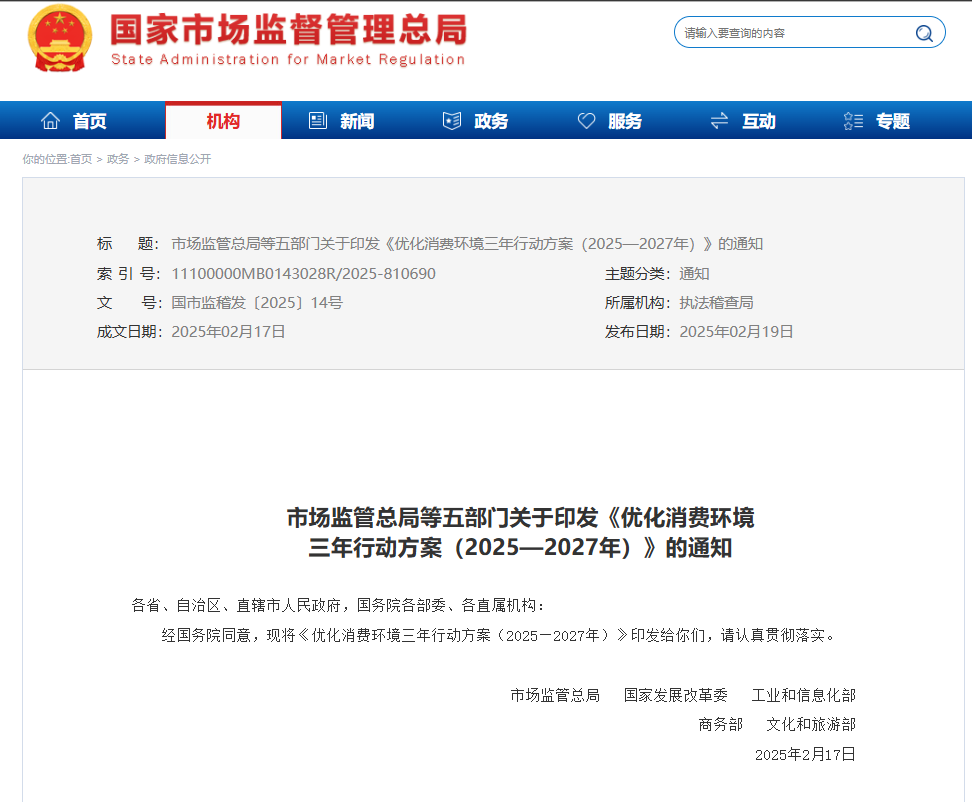Image resolution: width=972 pixels, height=802 pixels.
Task: Click the interaction arrows icon
Action: point(719,121)
